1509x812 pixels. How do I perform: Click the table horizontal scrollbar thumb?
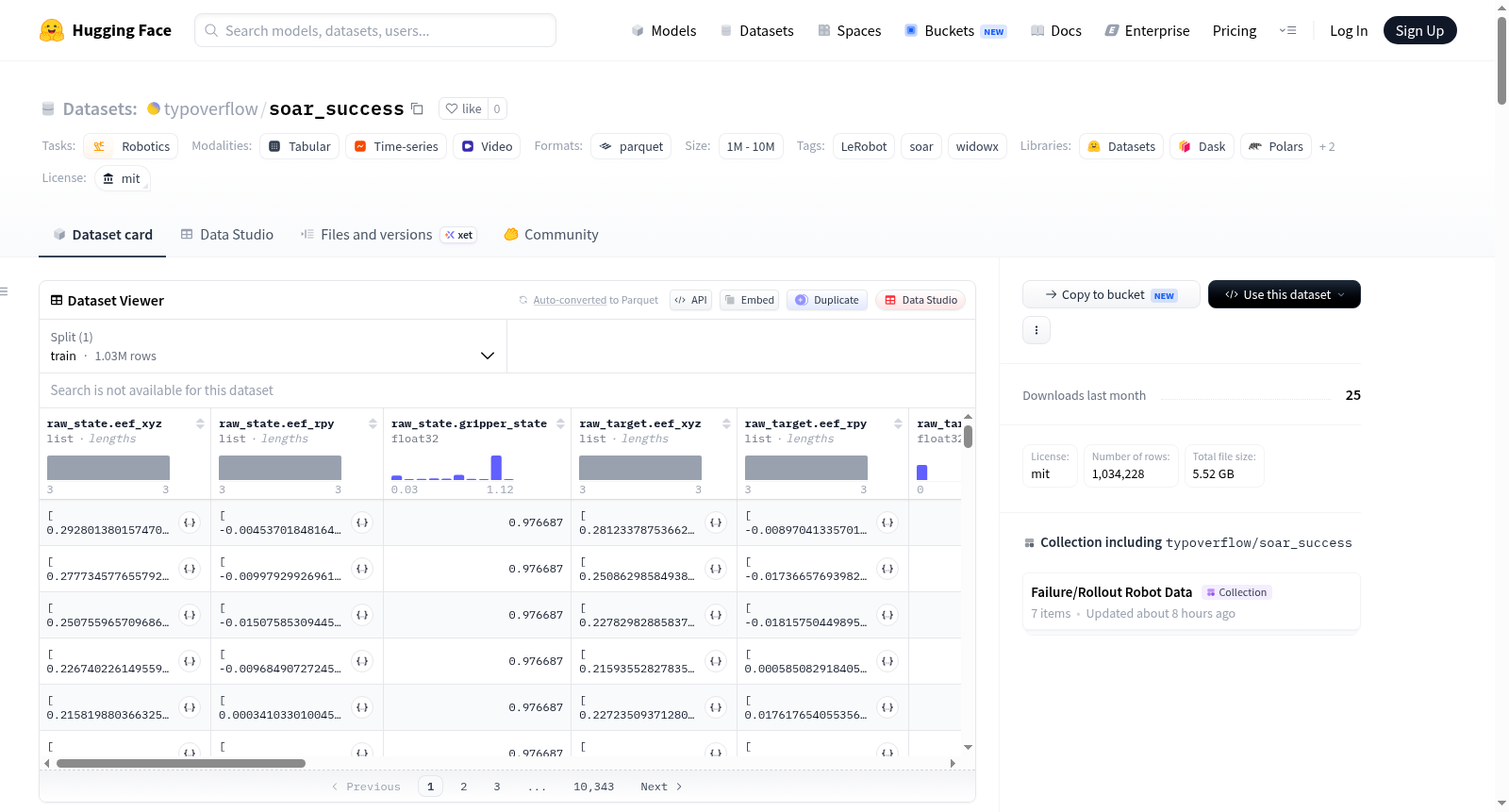point(181,763)
